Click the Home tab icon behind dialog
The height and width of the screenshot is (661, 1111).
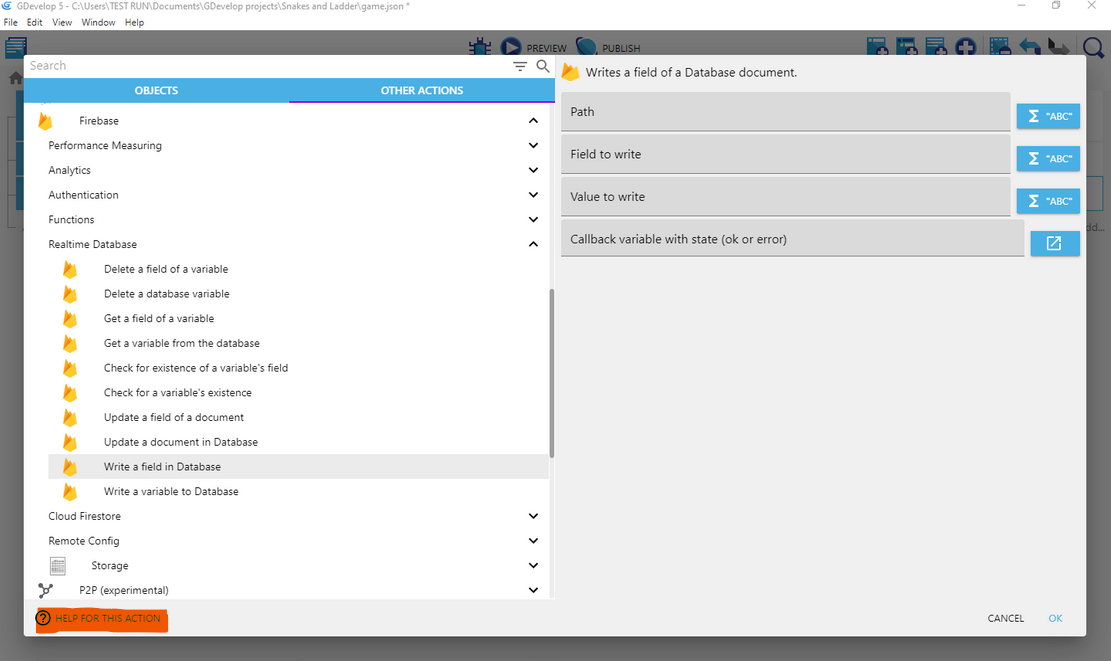coord(15,78)
